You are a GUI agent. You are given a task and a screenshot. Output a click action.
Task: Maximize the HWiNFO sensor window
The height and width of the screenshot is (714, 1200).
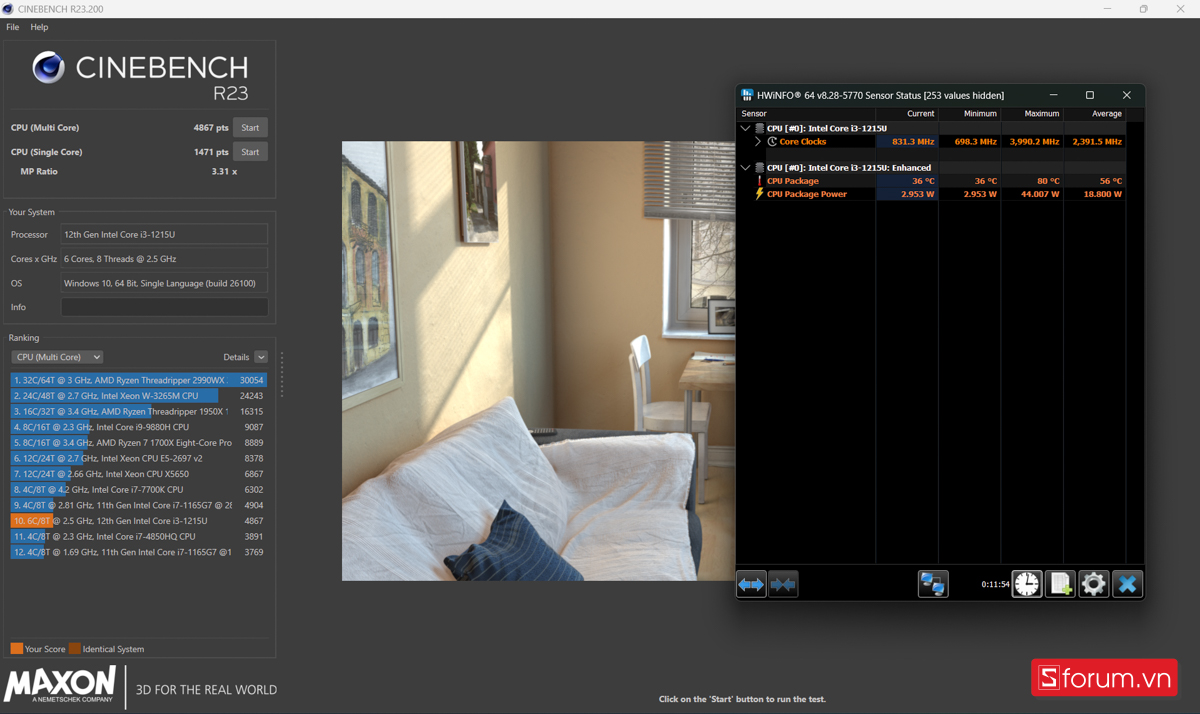point(1090,95)
